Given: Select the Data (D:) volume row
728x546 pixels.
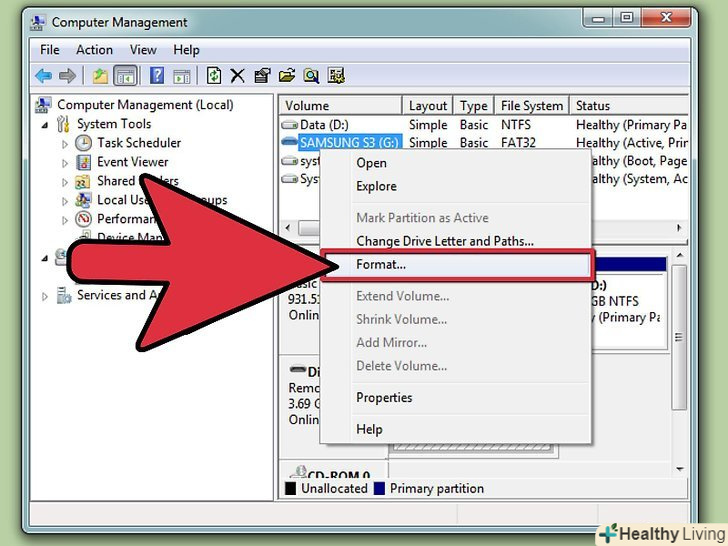Looking at the screenshot, I should 484,125.
